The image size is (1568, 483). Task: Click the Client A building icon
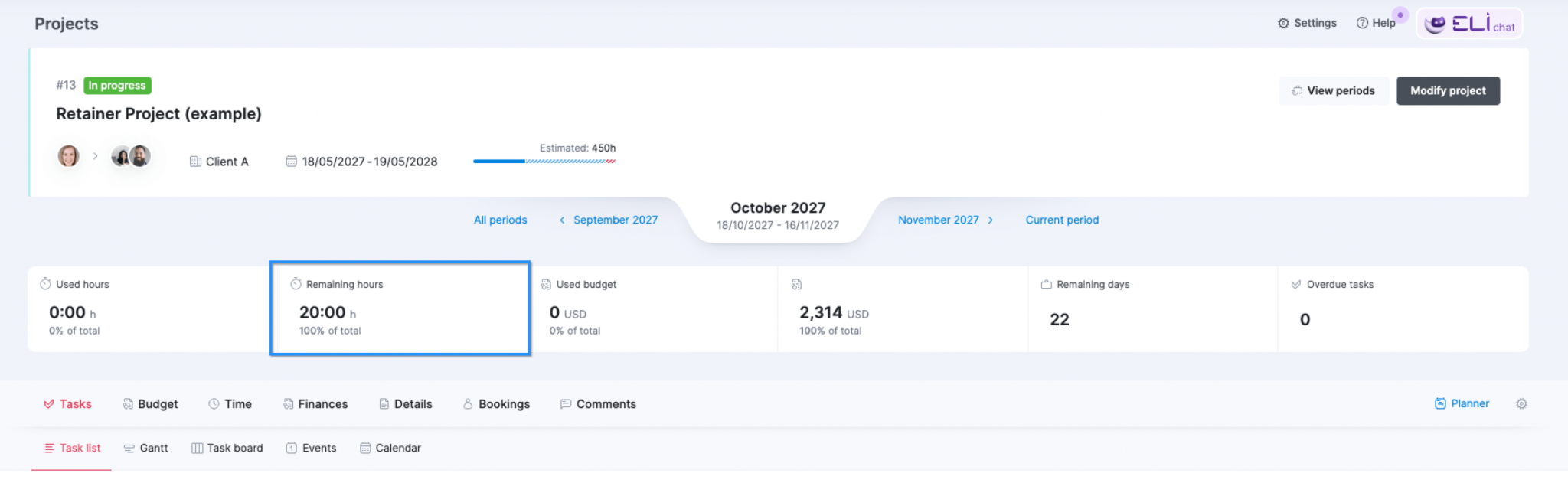pyautogui.click(x=195, y=162)
